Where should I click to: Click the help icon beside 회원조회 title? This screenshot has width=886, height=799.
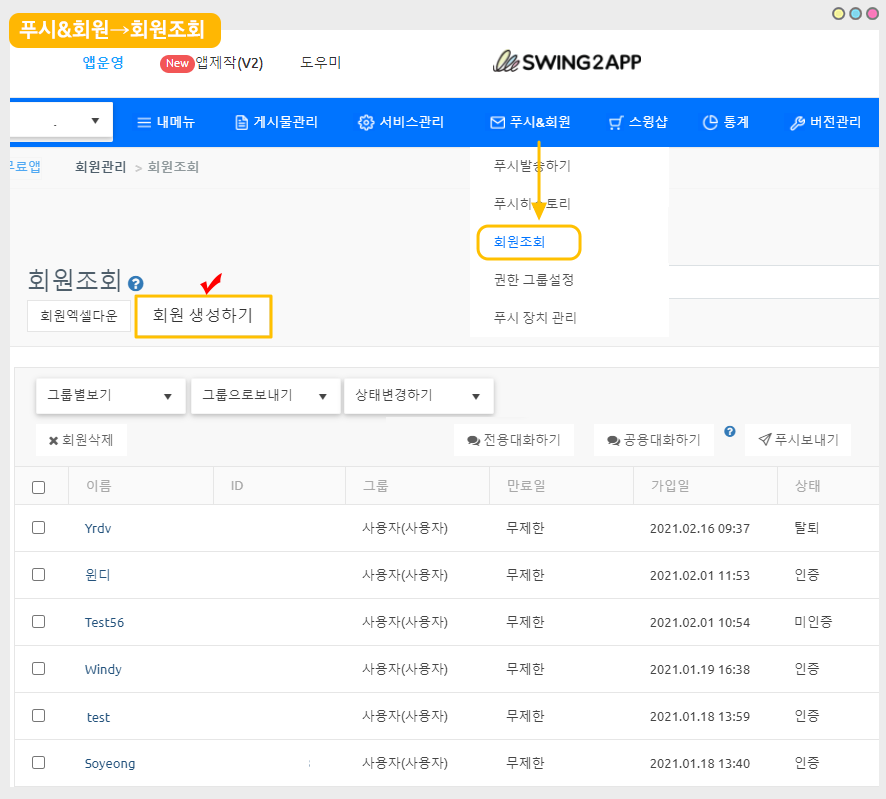click(136, 284)
